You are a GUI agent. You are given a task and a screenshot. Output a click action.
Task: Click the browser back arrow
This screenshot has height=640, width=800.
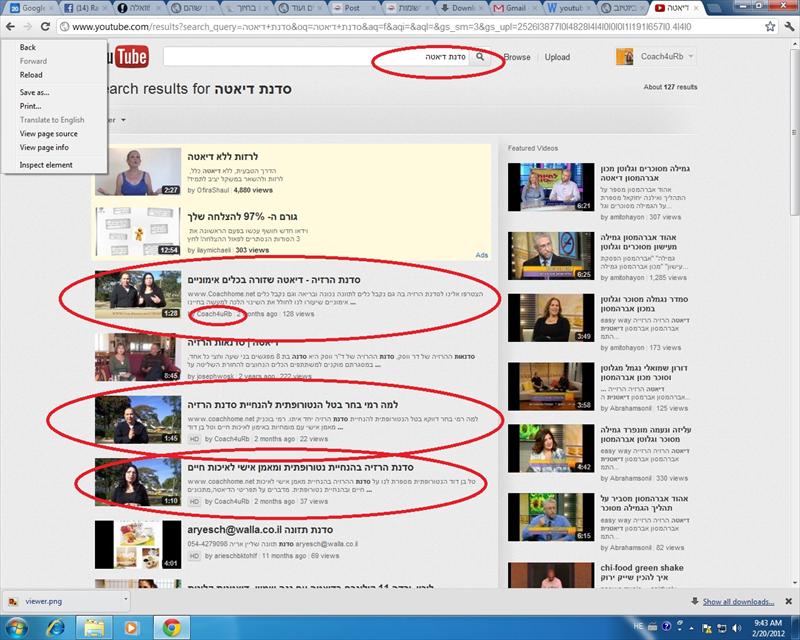(10, 27)
